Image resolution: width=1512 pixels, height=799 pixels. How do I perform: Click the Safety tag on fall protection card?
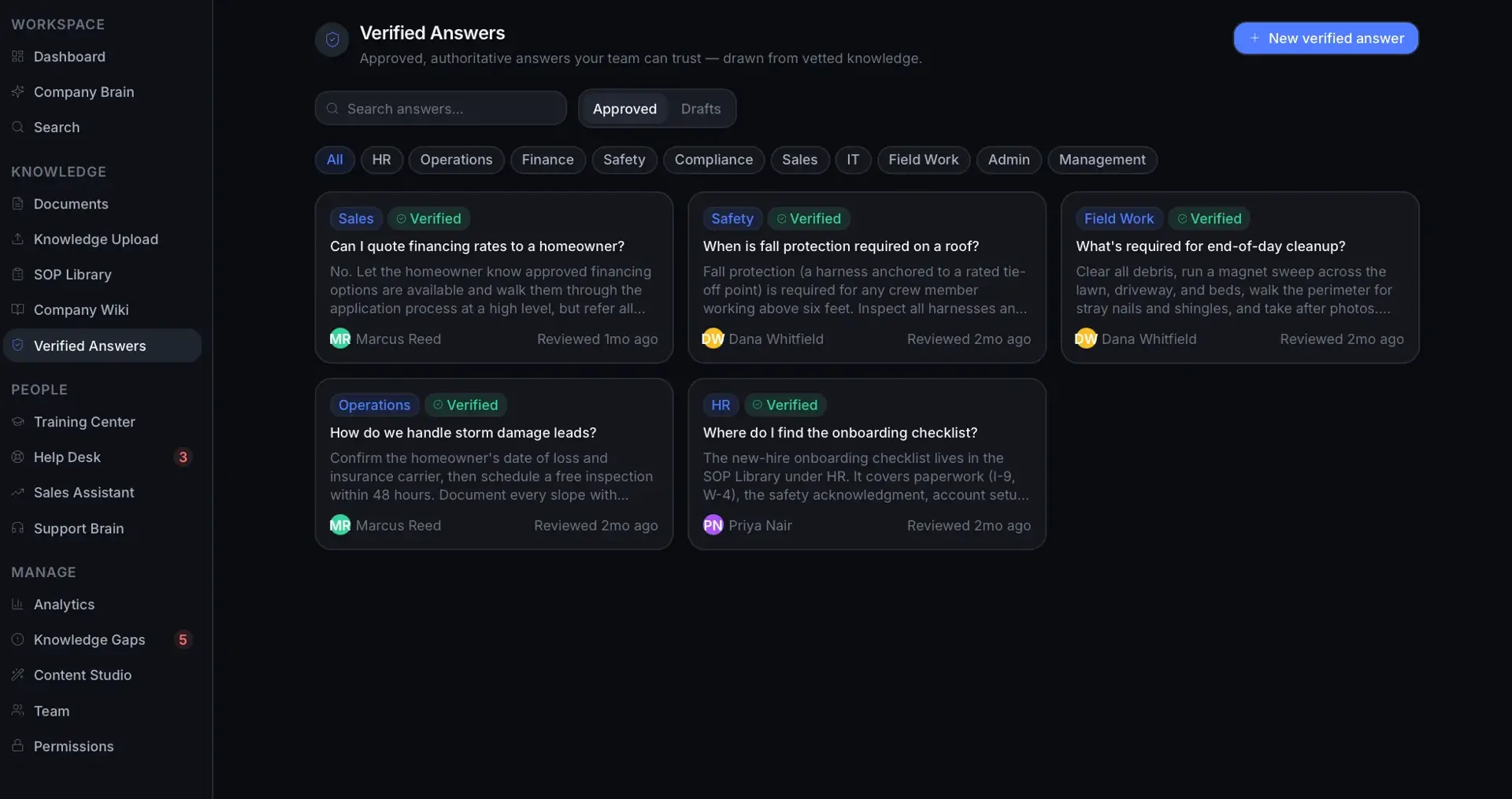[732, 219]
